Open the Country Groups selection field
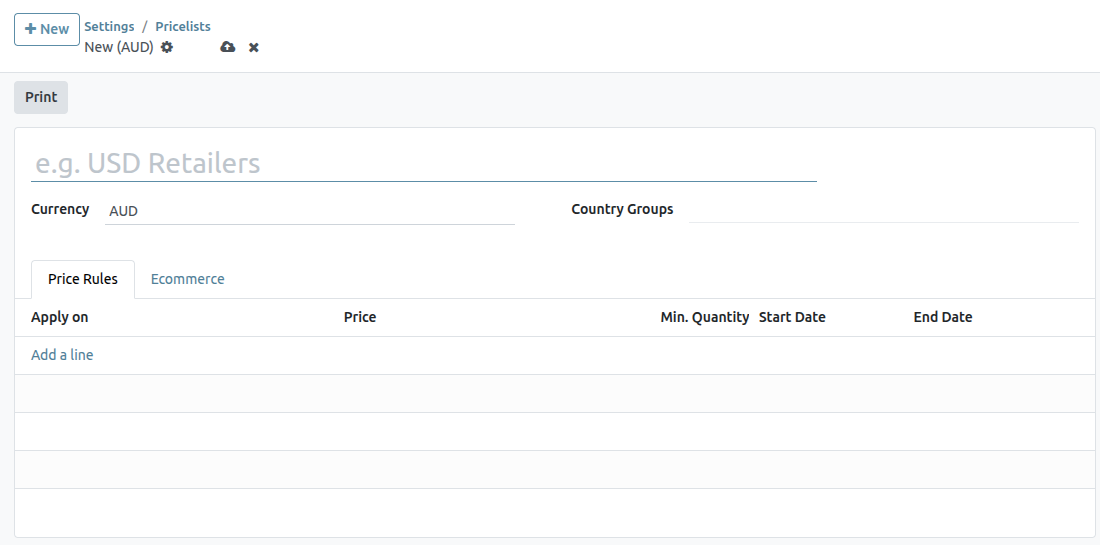The height and width of the screenshot is (545, 1100). tap(883, 210)
